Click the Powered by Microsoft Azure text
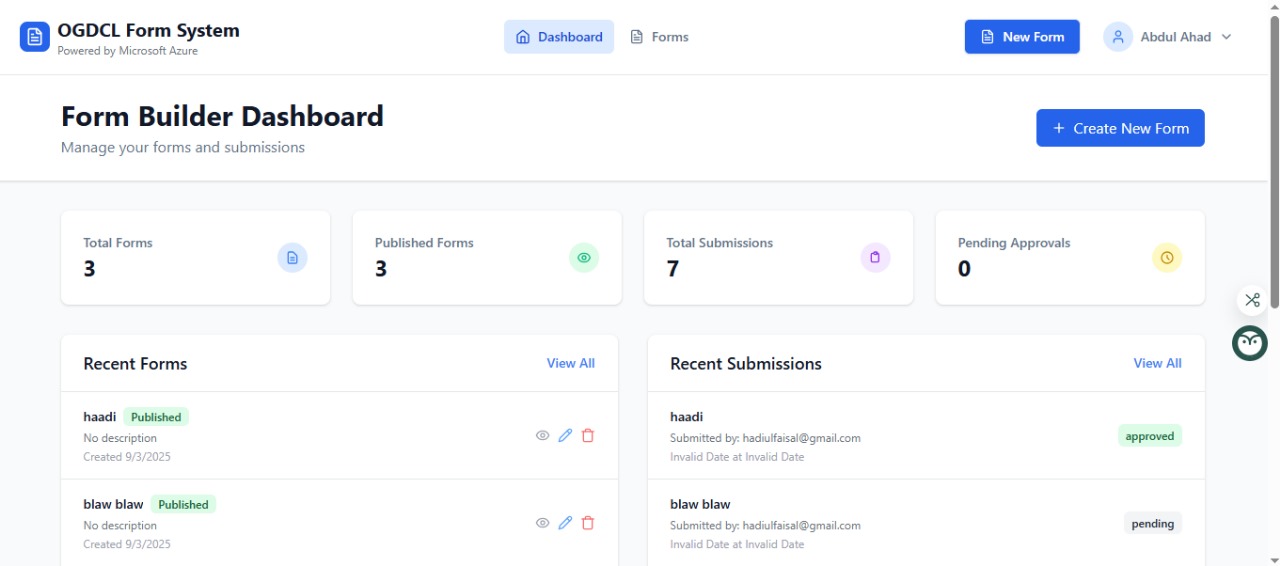1280x566 pixels. (x=128, y=51)
